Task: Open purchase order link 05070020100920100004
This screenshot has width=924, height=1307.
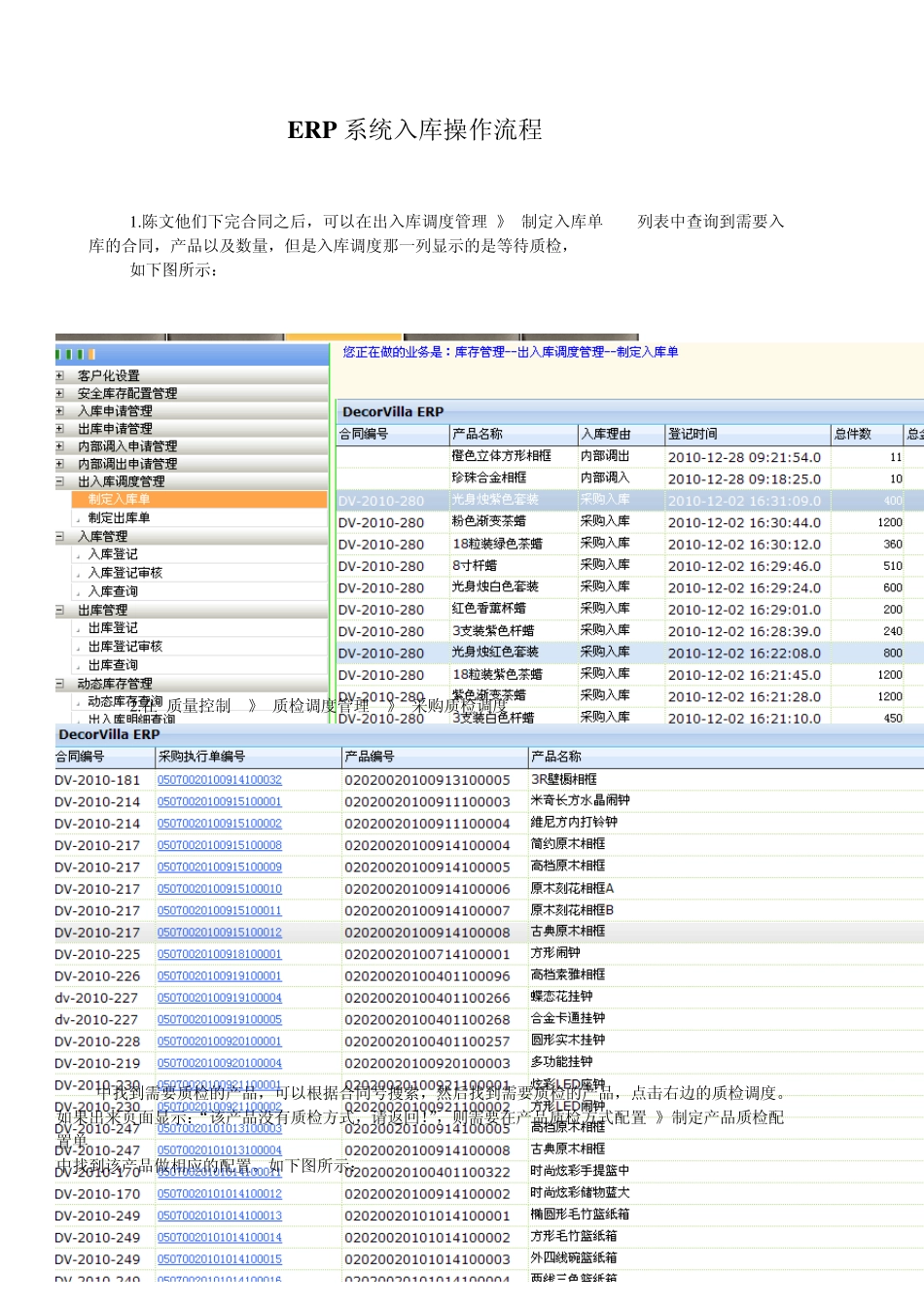Action: (x=220, y=1063)
